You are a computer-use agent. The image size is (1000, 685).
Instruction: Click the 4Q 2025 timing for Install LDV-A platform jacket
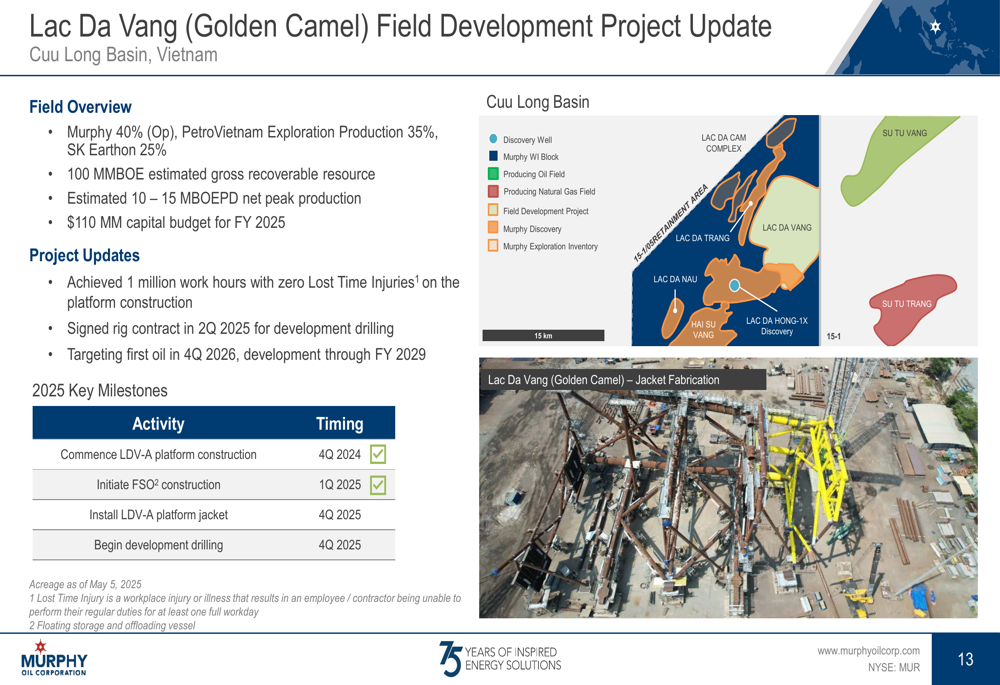(x=340, y=515)
